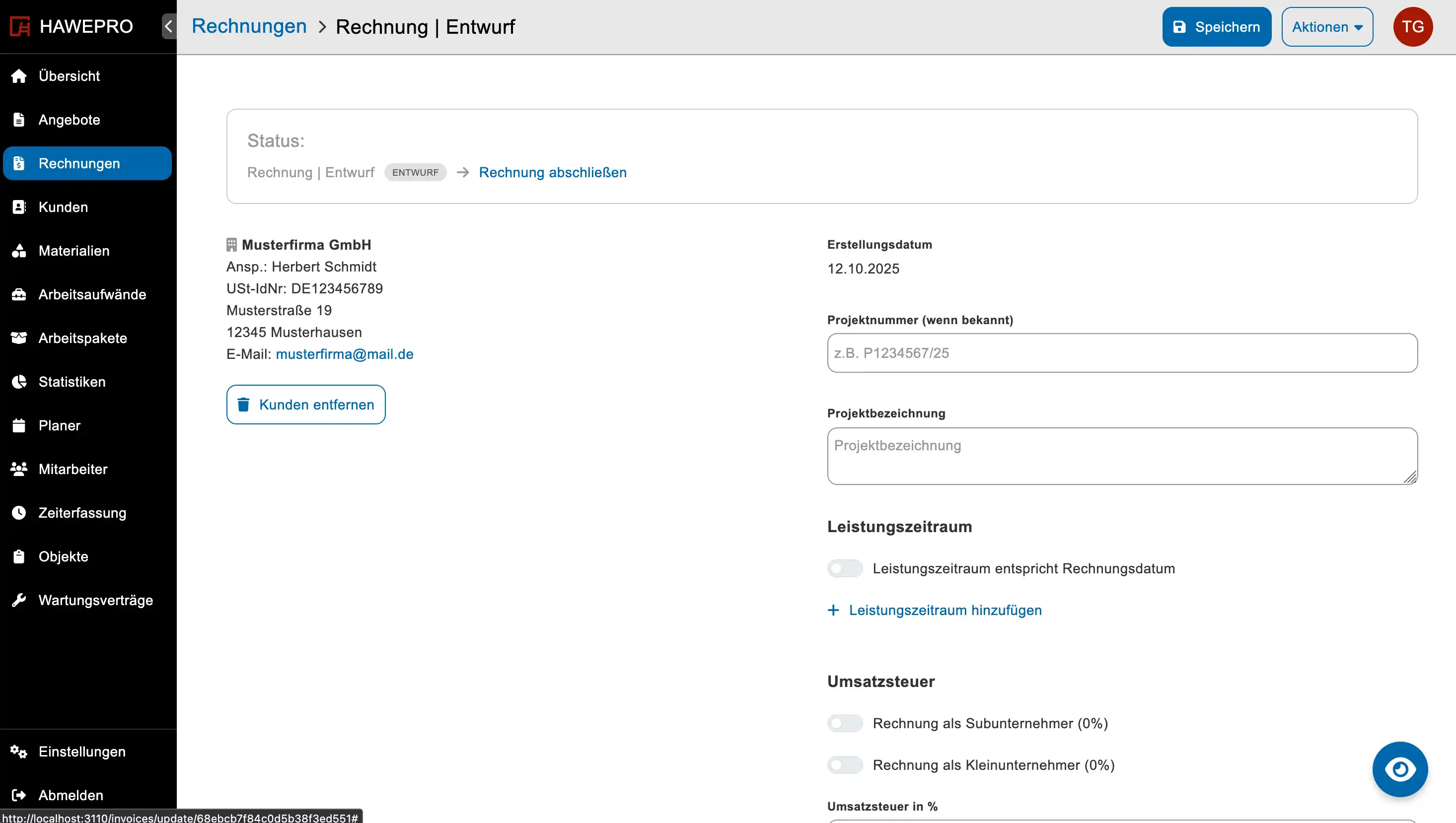Viewport: 1456px width, 823px height.
Task: Toggle Rechnung als Kleinunternehmer (0%)
Action: (845, 765)
